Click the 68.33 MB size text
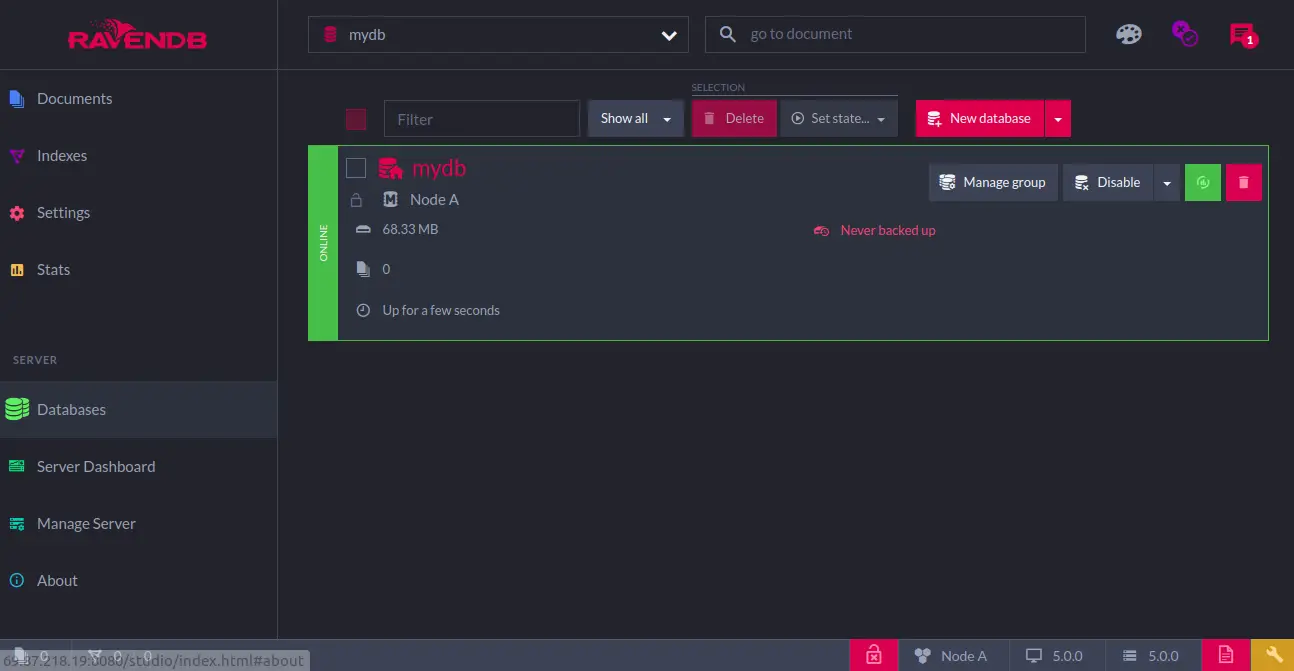The height and width of the screenshot is (671, 1294). pyautogui.click(x=410, y=230)
